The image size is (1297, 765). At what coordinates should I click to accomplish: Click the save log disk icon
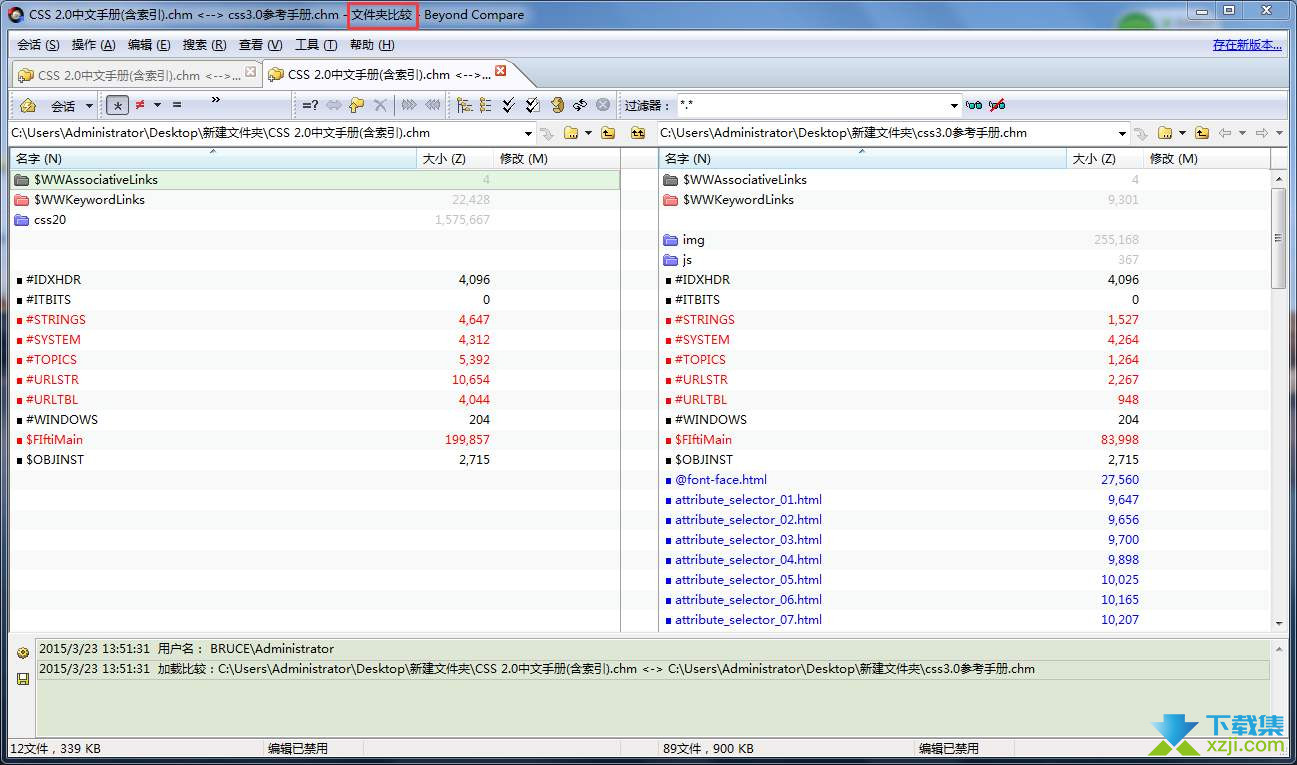pos(23,679)
